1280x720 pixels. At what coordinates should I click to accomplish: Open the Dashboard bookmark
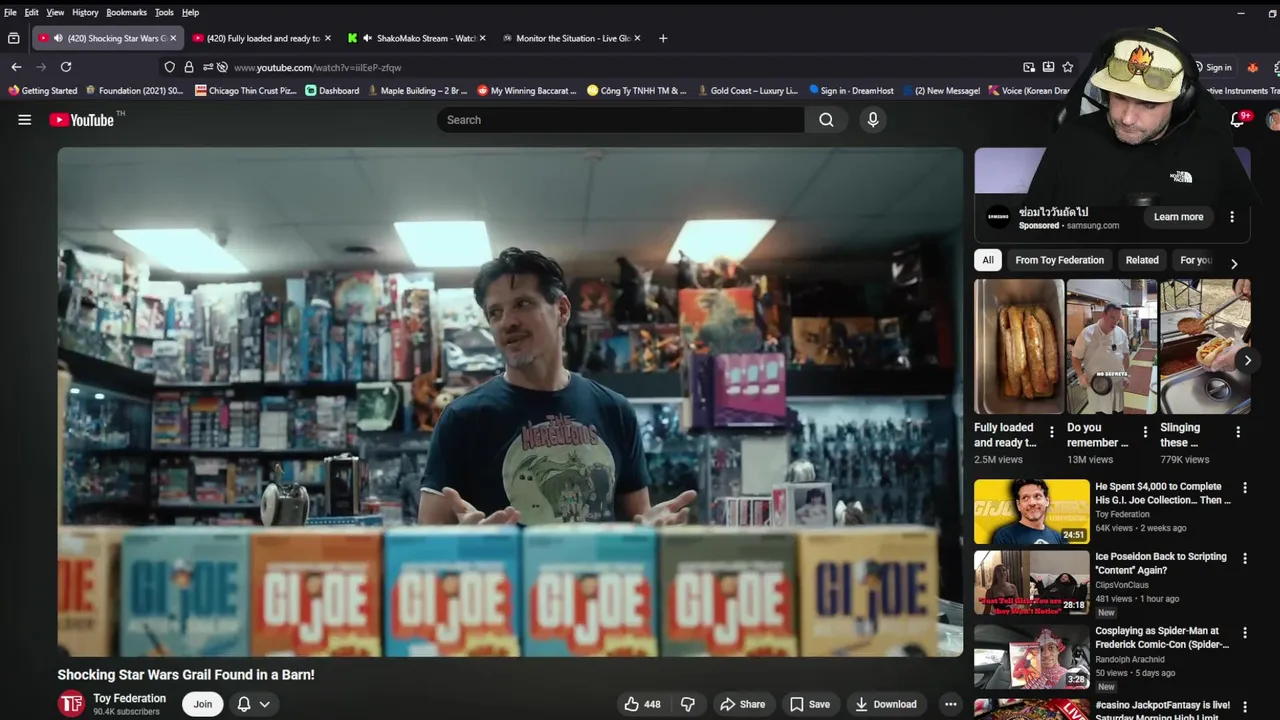click(332, 90)
